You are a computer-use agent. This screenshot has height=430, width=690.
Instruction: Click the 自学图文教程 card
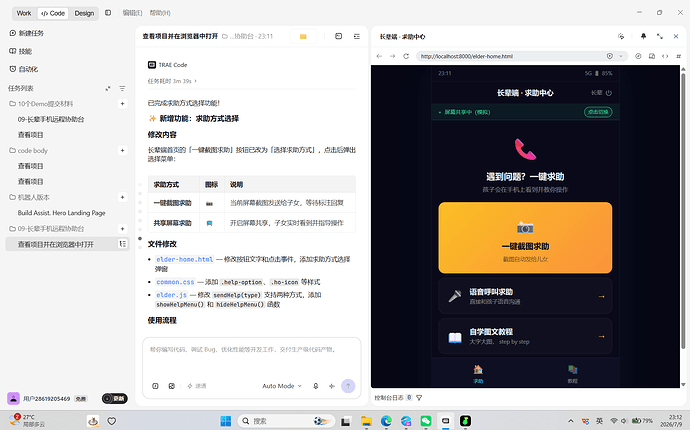(x=525, y=336)
